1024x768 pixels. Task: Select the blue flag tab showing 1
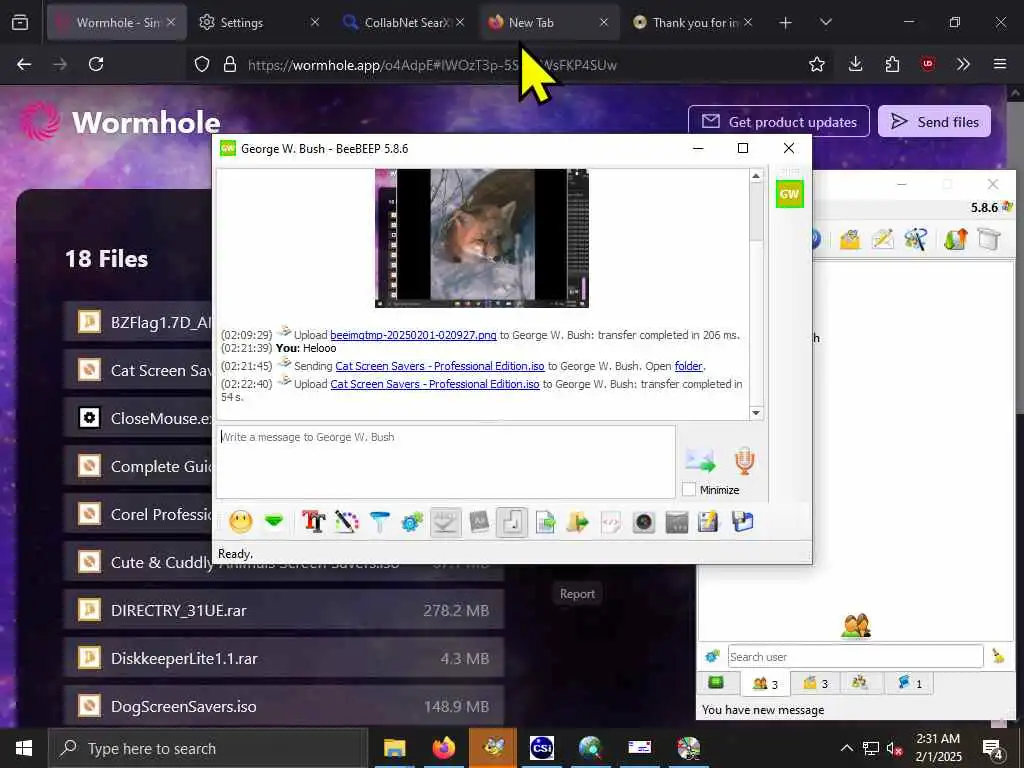click(909, 683)
